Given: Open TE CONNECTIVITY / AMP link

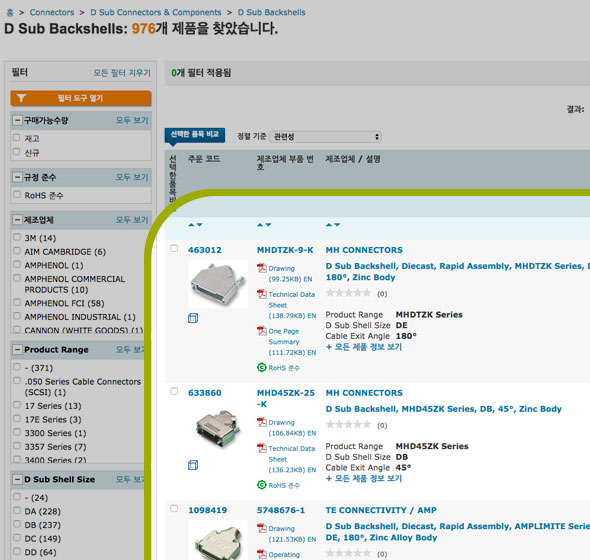Looking at the screenshot, I should pos(381,510).
